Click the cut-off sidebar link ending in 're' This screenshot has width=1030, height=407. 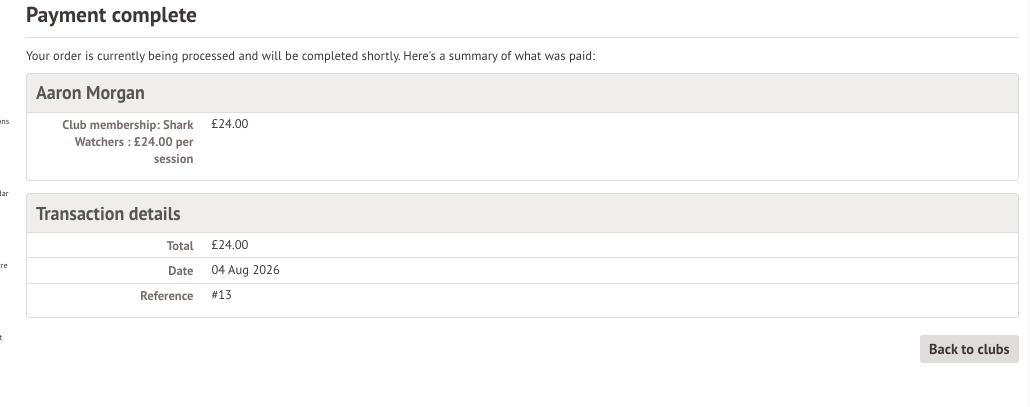pos(3,266)
